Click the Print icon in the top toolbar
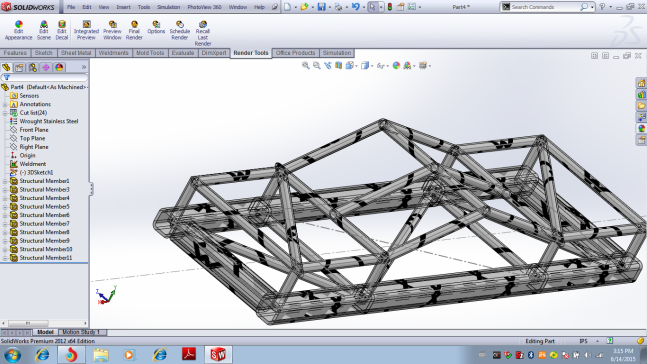 (338, 7)
